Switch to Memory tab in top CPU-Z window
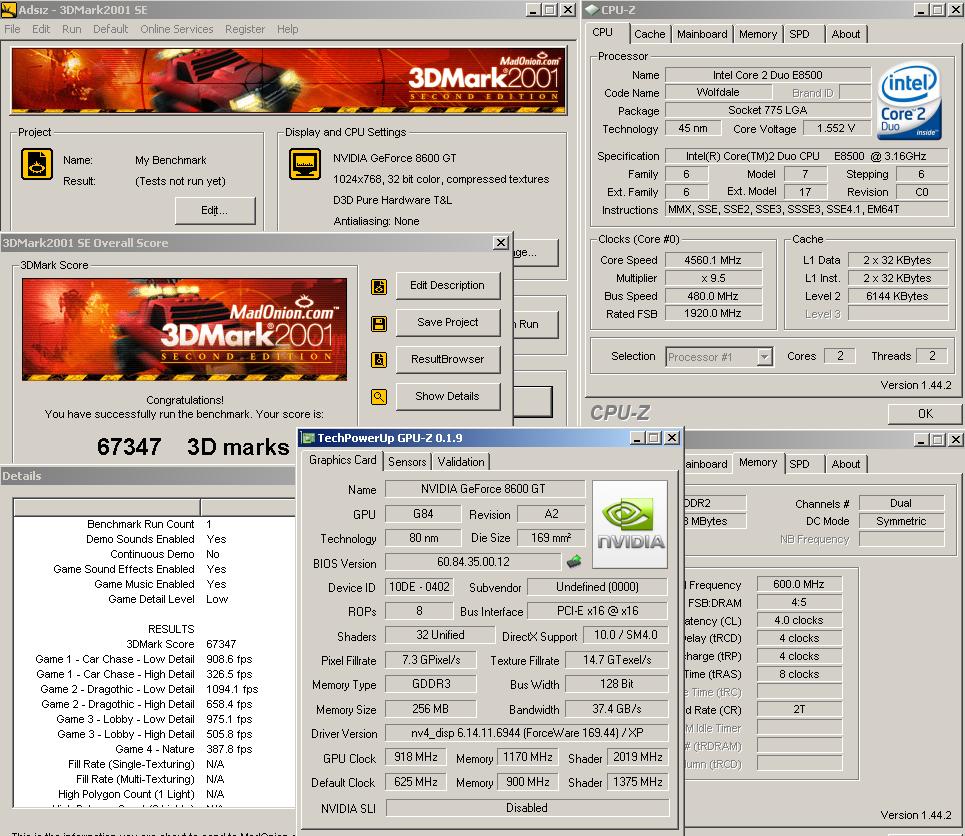The width and height of the screenshot is (965, 836). pyautogui.click(x=758, y=34)
